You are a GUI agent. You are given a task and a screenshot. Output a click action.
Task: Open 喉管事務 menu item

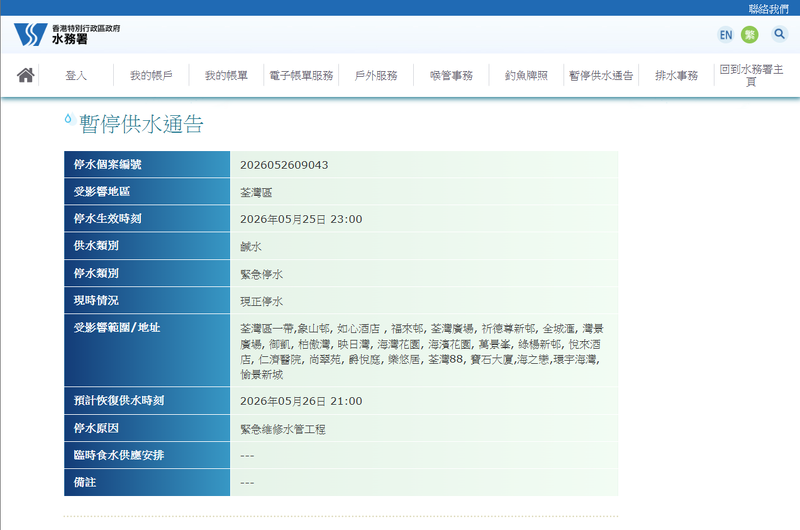[451, 75]
